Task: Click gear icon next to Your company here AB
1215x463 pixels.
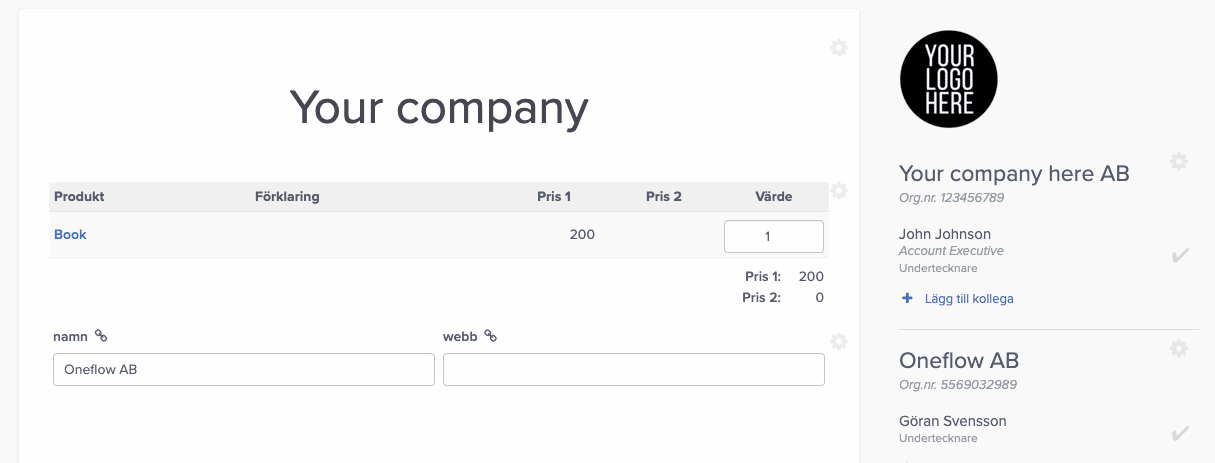Action: tap(1179, 161)
